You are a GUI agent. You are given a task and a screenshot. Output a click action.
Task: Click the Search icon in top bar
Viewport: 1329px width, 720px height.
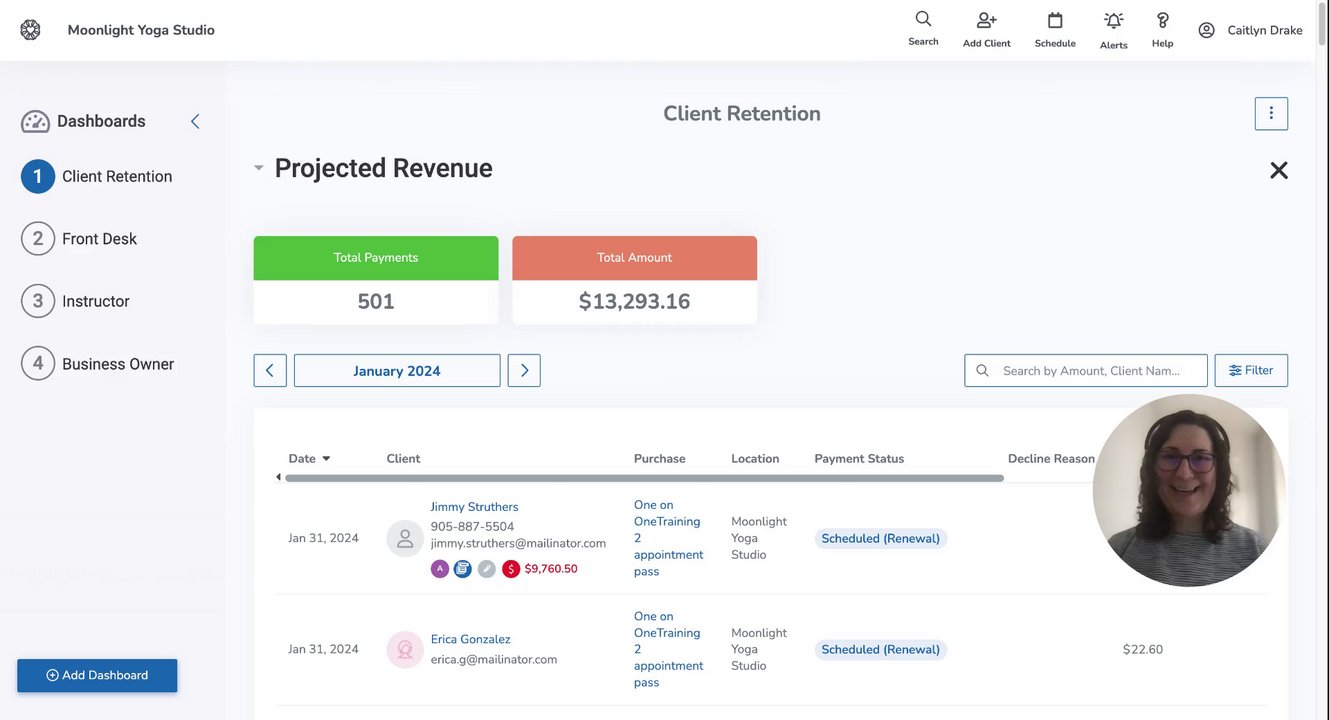point(923,19)
